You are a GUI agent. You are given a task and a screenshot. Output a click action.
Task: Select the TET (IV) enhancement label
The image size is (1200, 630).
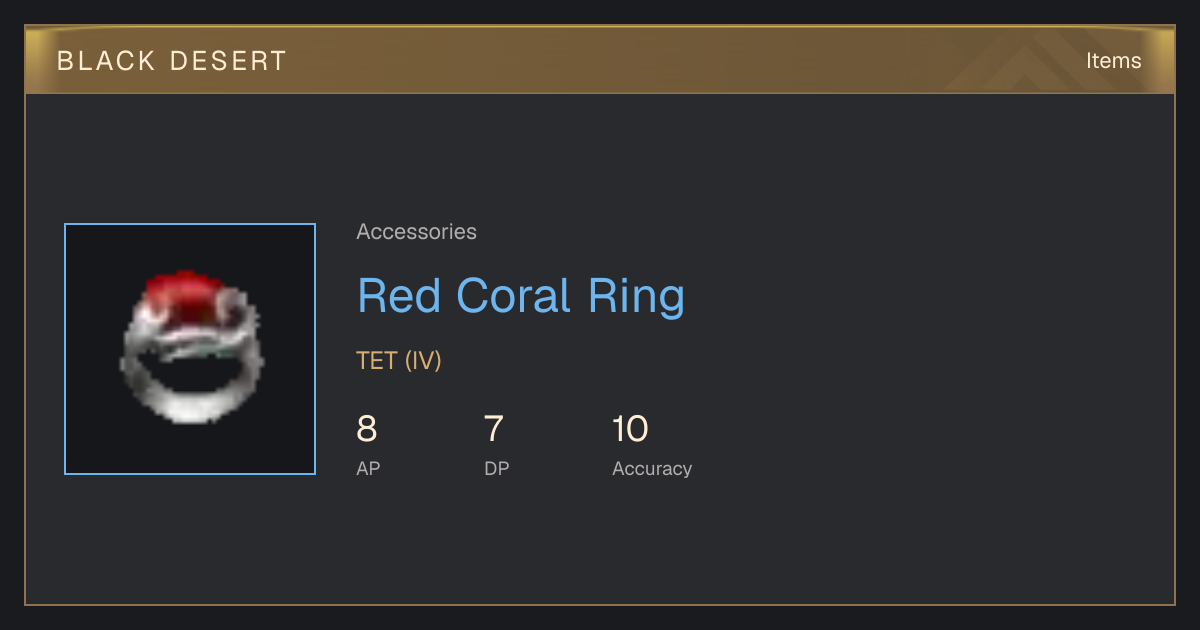click(x=399, y=361)
